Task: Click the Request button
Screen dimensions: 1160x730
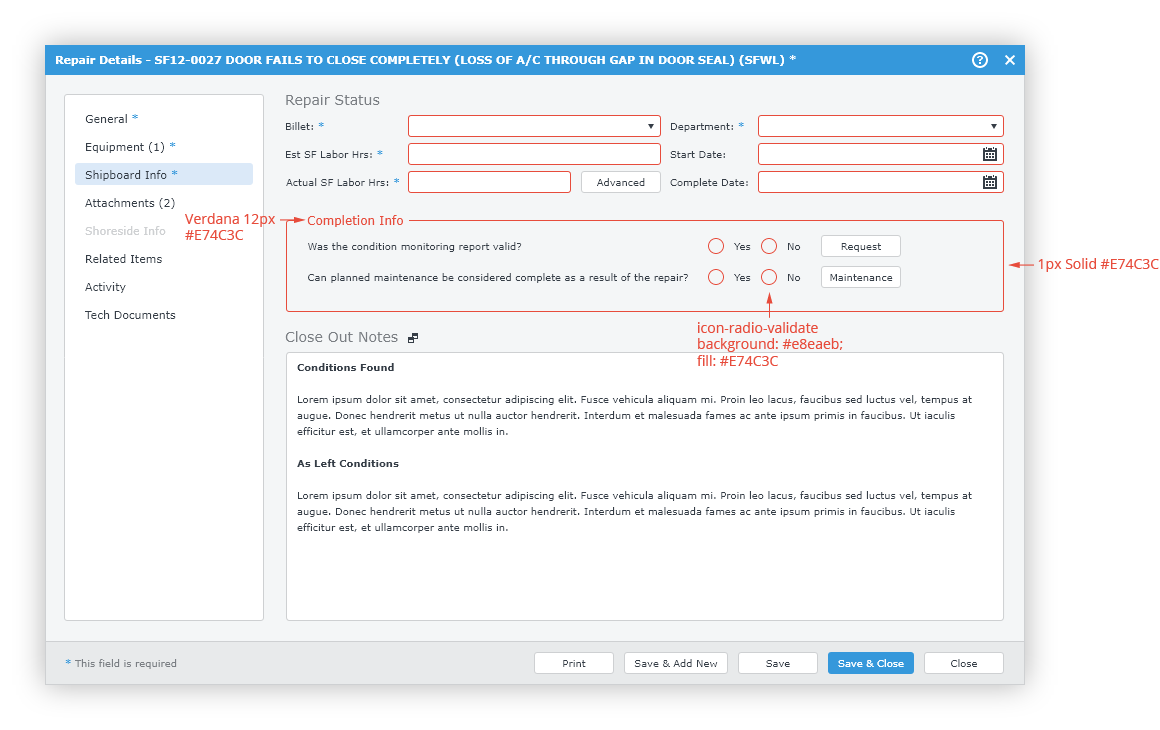Action: pos(860,246)
